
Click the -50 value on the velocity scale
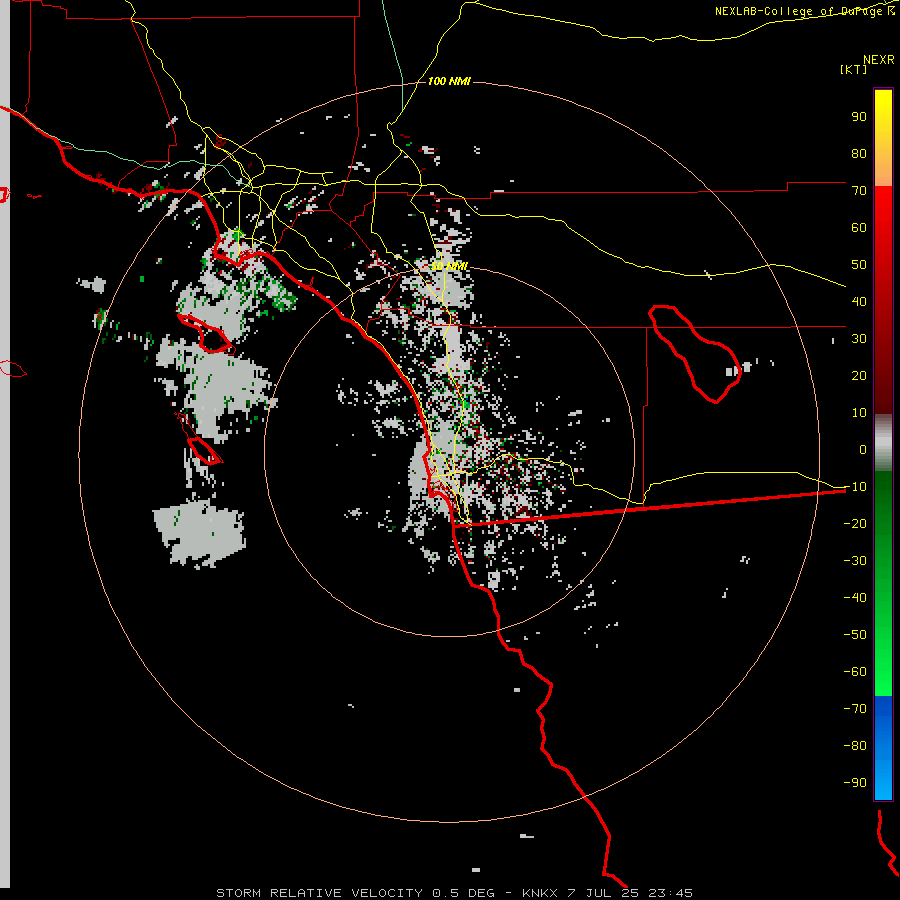click(855, 635)
